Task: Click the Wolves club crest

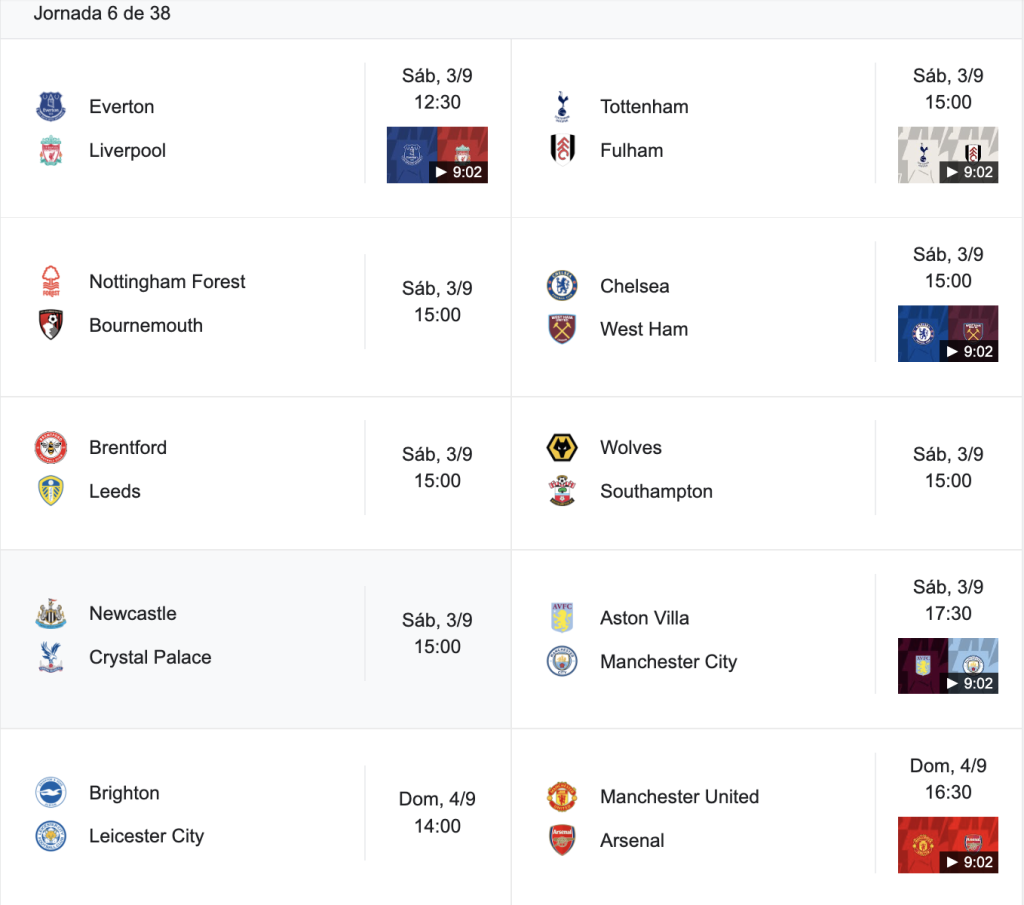Action: [562, 447]
